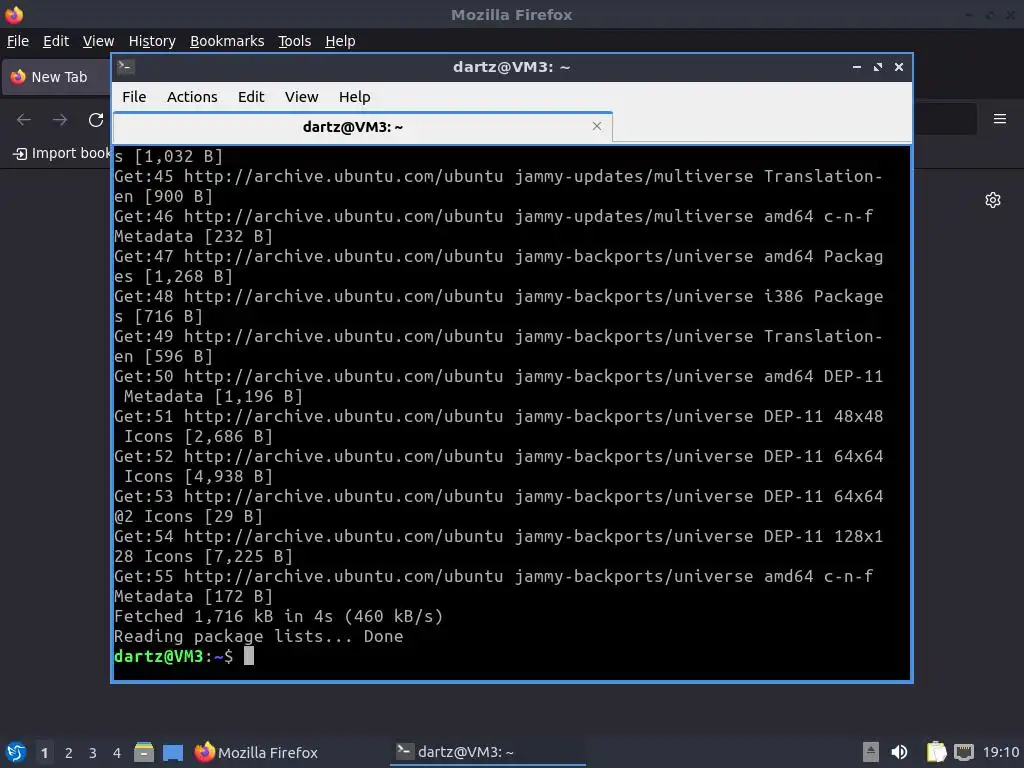Click the 19:10 clock

pos(1001,752)
